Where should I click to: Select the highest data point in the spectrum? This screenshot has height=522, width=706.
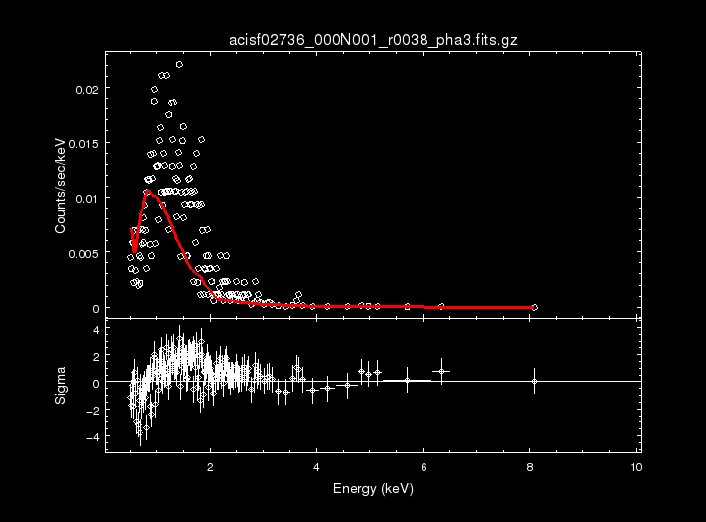pos(179,64)
